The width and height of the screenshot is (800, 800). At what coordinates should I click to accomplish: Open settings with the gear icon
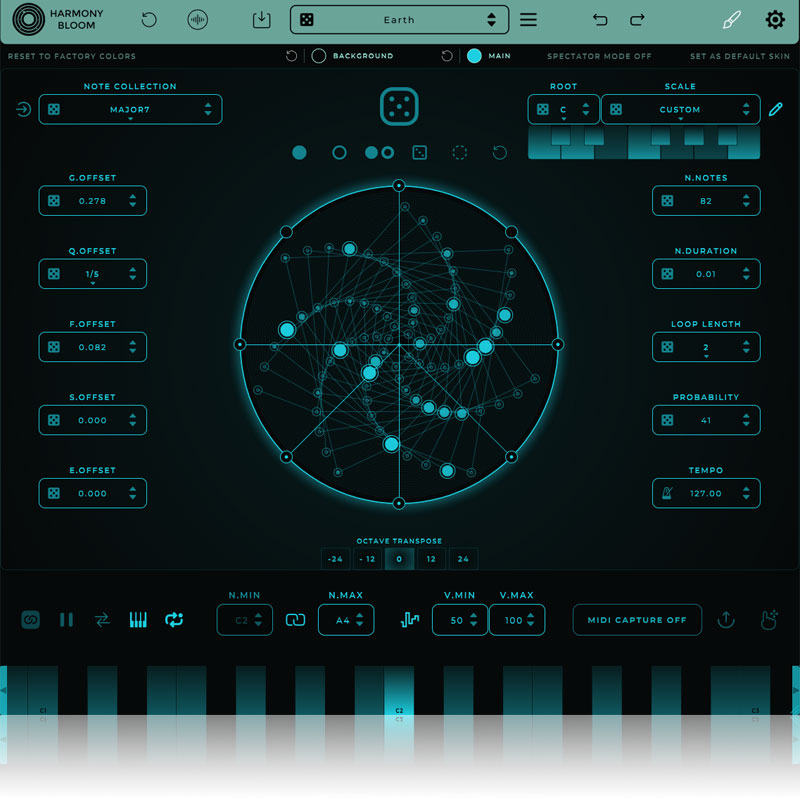tap(775, 20)
